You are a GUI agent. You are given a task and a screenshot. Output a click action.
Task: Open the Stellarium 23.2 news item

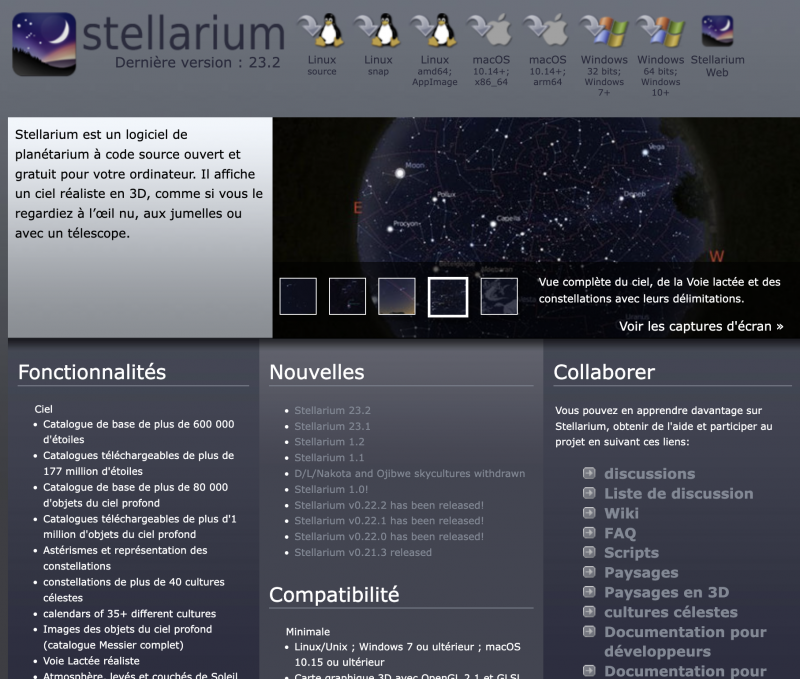(x=332, y=410)
